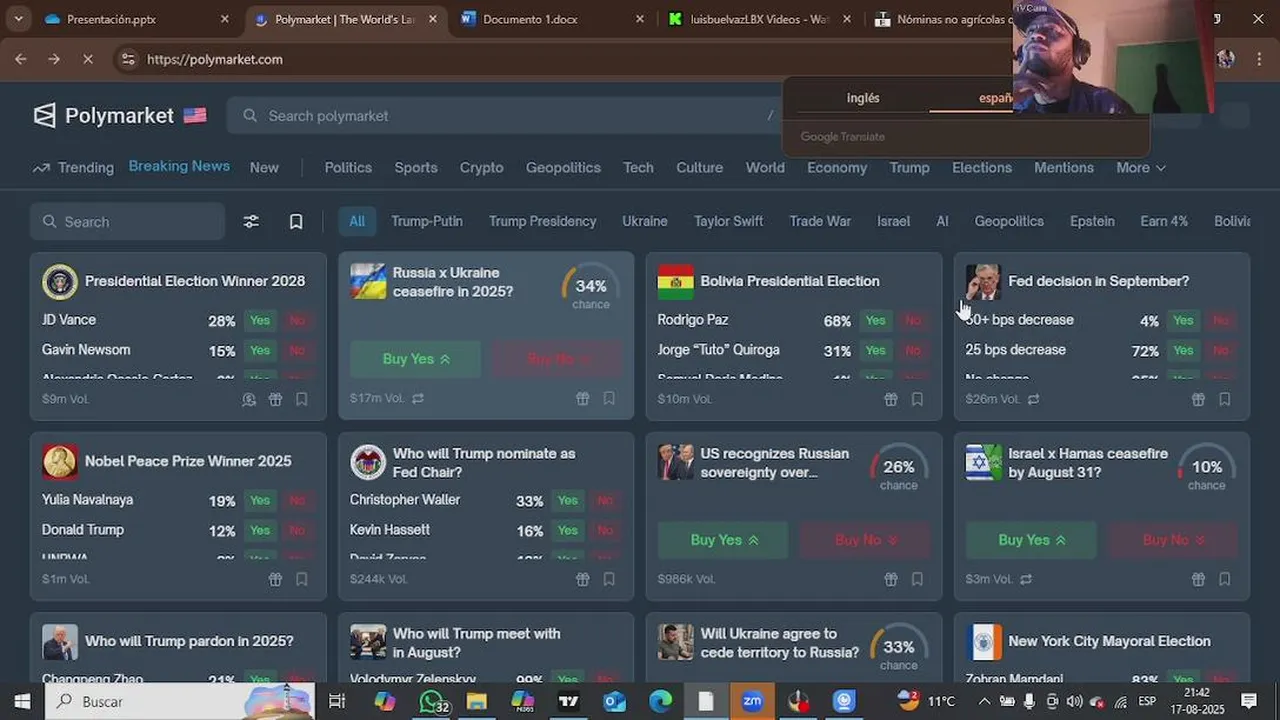
Task: Open the Sports category
Action: (416, 168)
